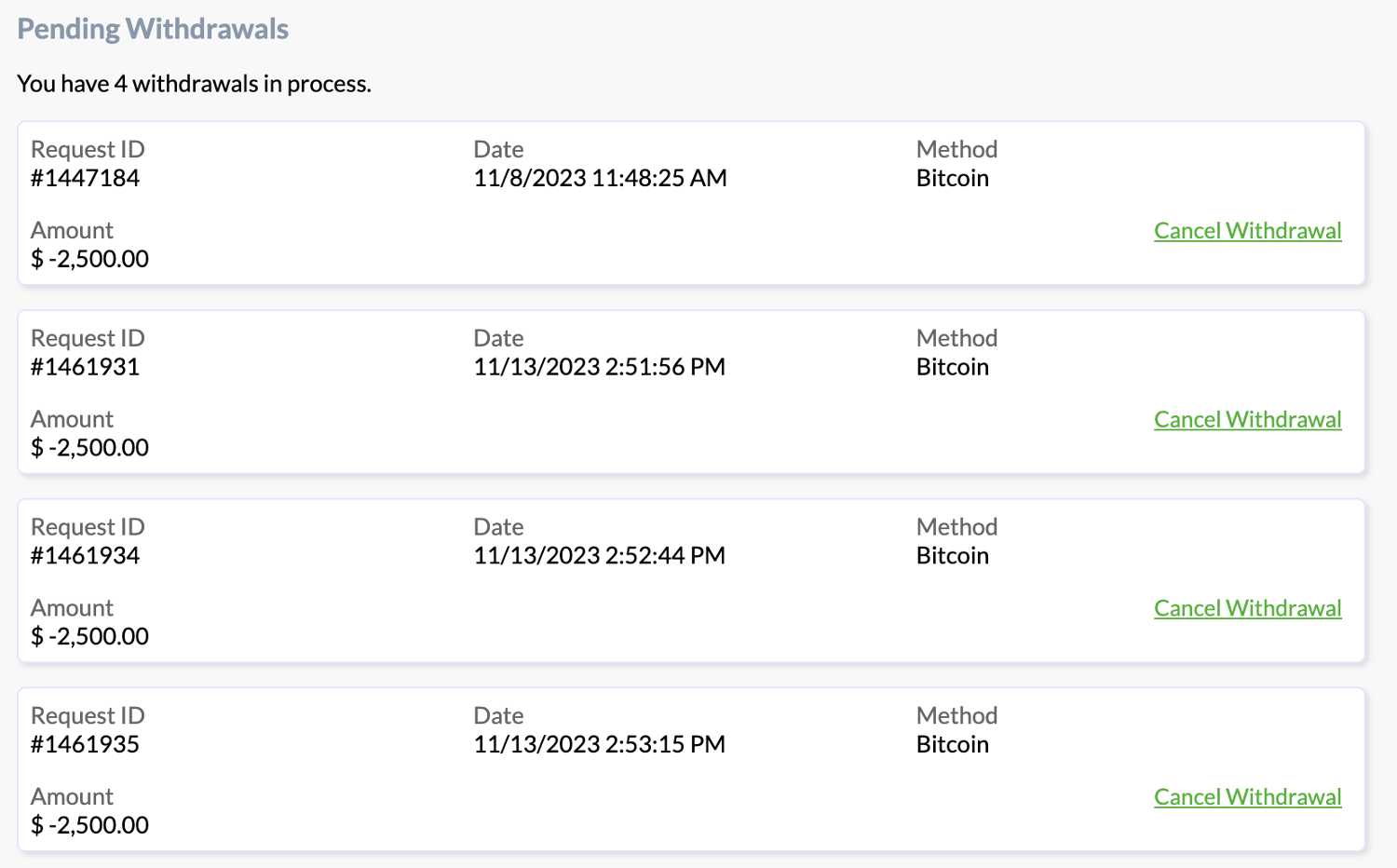Click the 11/13/2023 2:52:44 PM date
The image size is (1397, 868).
click(x=599, y=556)
